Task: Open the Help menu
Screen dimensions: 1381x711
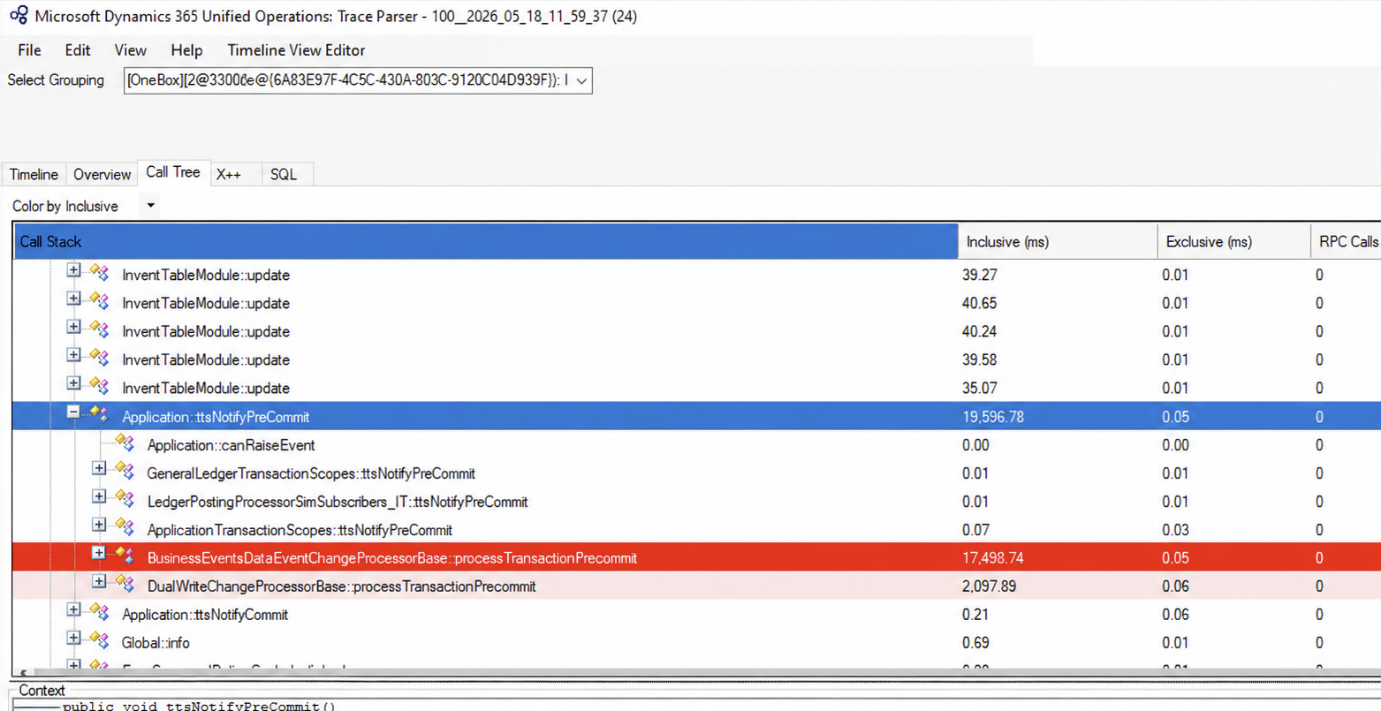Action: tap(186, 50)
